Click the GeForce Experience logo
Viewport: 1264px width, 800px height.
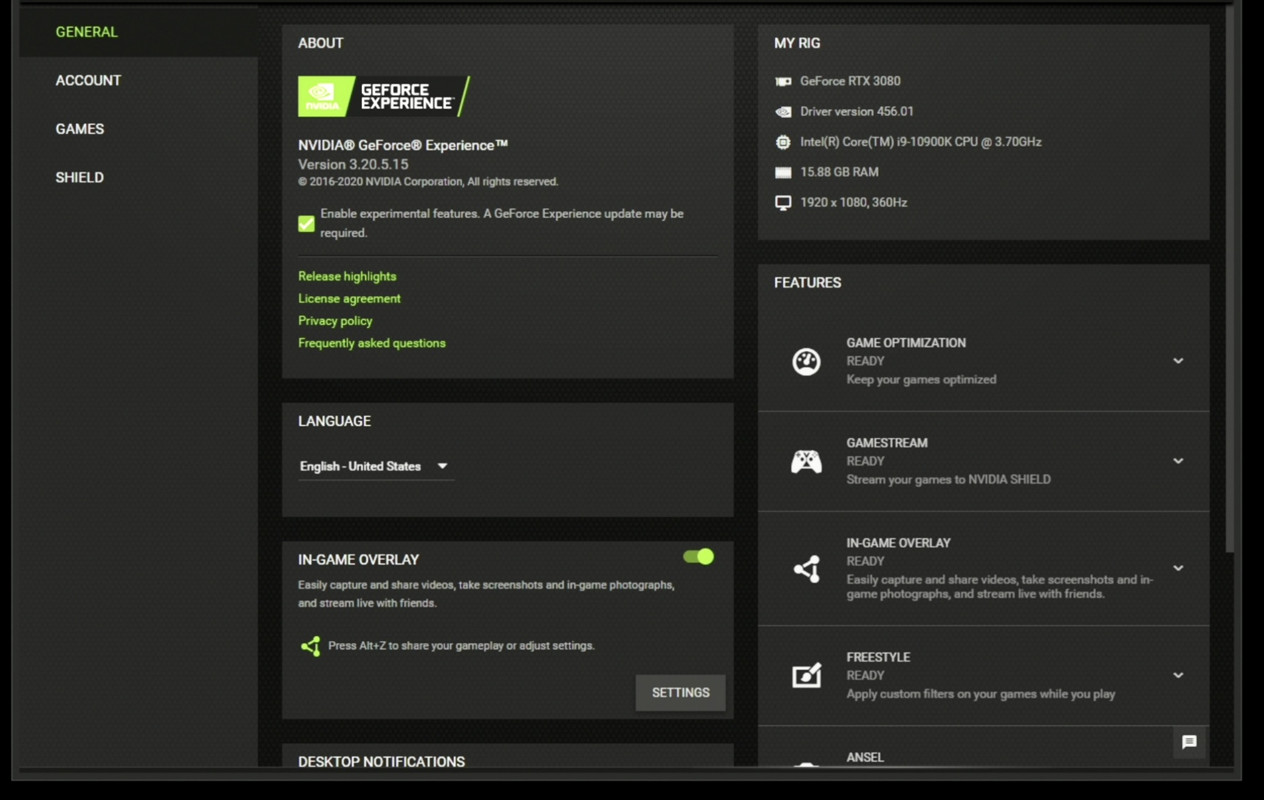click(x=384, y=97)
